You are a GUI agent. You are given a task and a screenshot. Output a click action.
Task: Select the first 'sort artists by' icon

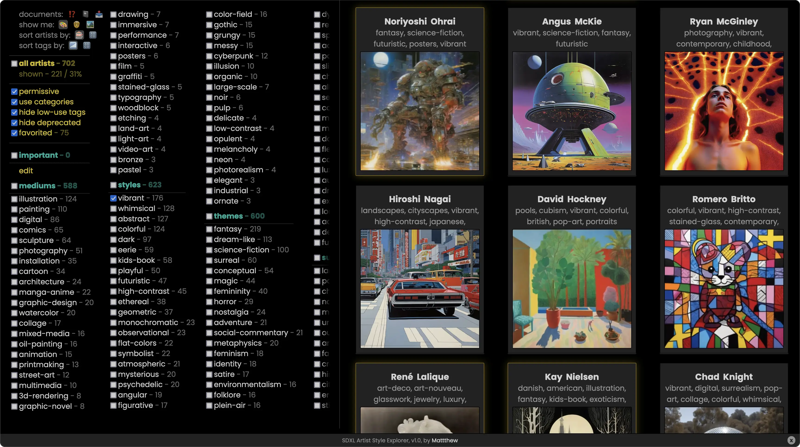coord(79,35)
